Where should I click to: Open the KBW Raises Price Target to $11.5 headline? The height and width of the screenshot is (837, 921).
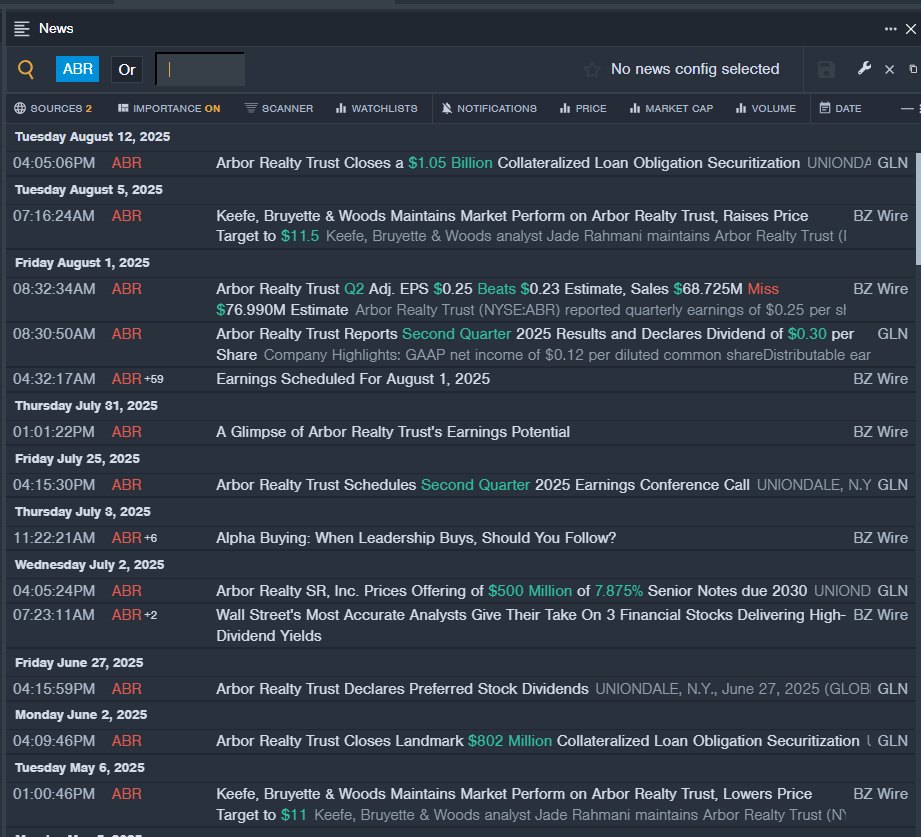click(x=512, y=226)
